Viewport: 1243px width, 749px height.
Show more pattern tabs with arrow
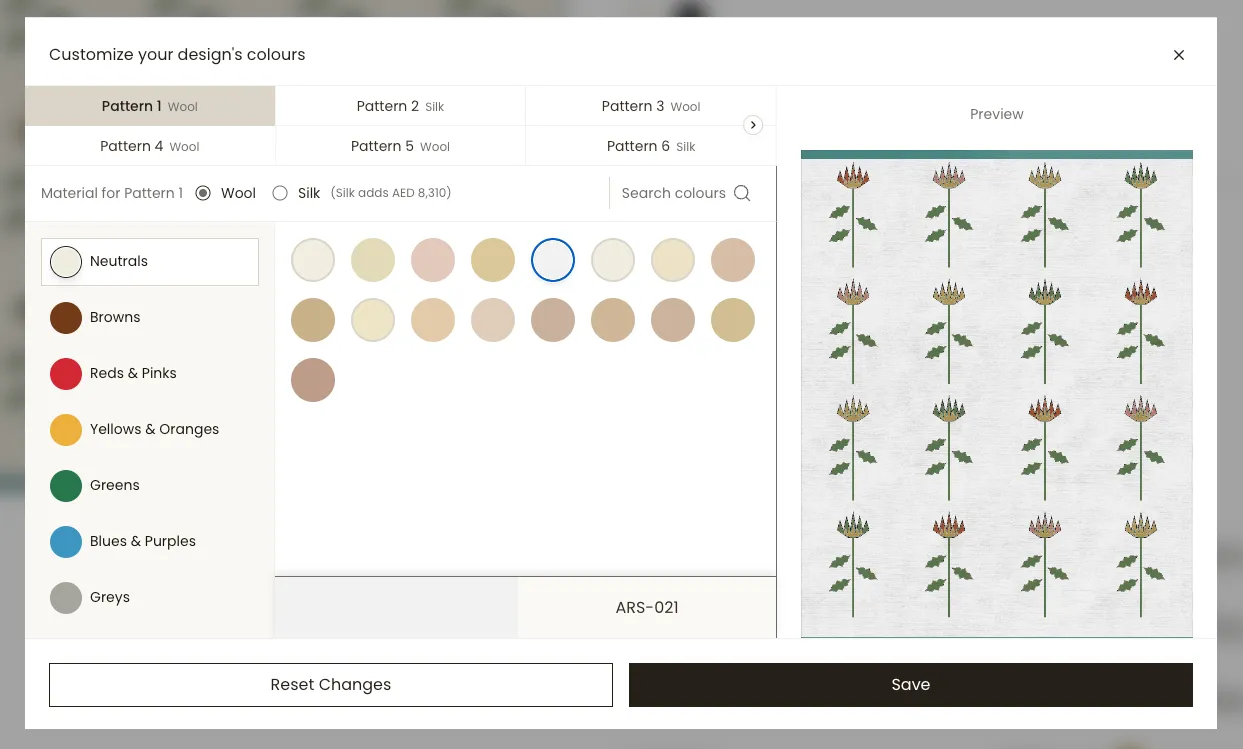point(753,125)
